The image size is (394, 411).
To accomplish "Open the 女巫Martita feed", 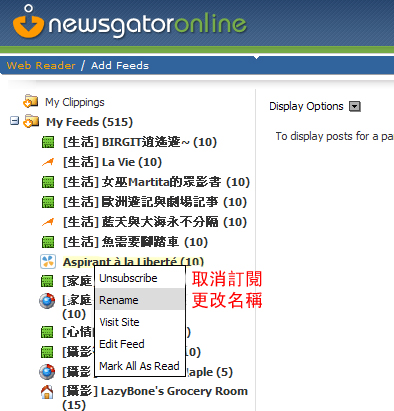I will [156, 182].
